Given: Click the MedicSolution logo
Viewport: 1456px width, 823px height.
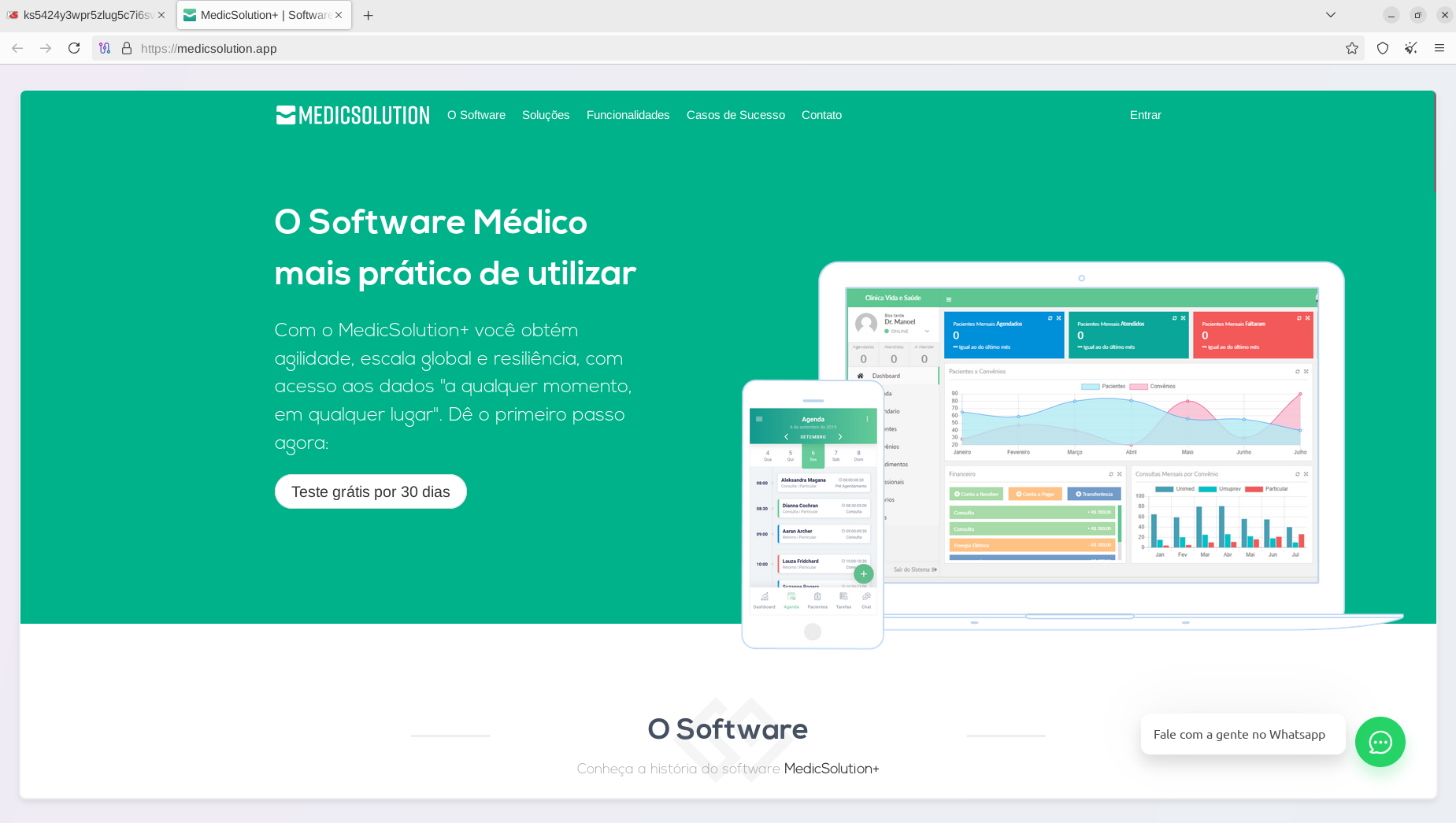Looking at the screenshot, I should 353,115.
